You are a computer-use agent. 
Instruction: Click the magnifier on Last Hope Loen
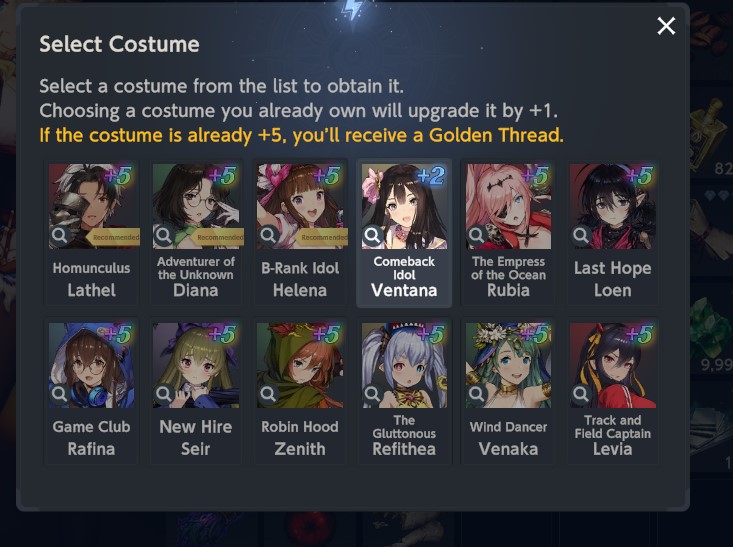tap(581, 235)
